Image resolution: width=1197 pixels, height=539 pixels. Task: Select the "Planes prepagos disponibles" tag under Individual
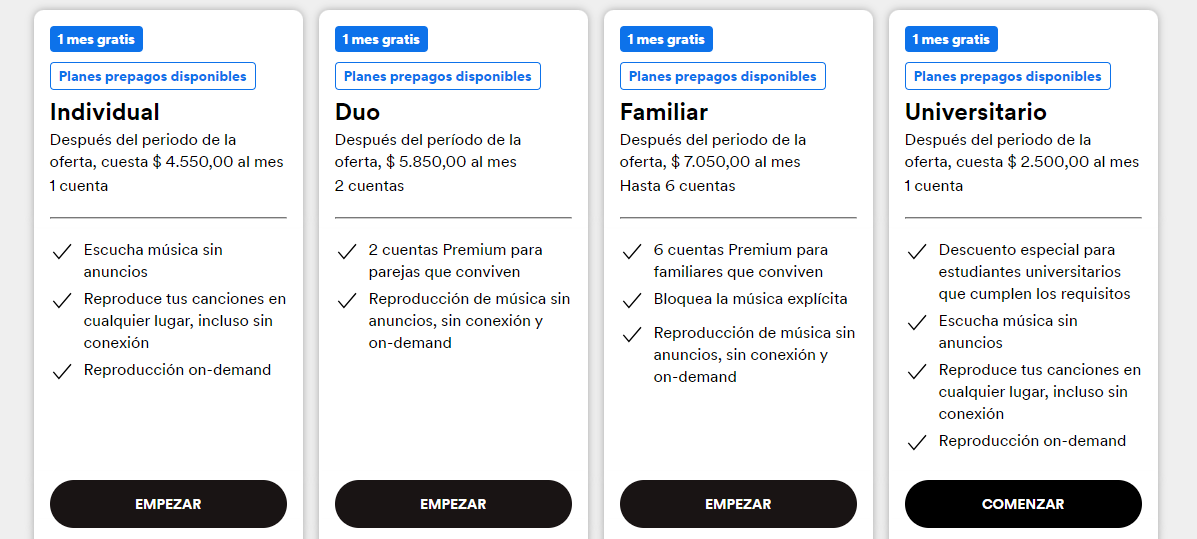(x=152, y=76)
